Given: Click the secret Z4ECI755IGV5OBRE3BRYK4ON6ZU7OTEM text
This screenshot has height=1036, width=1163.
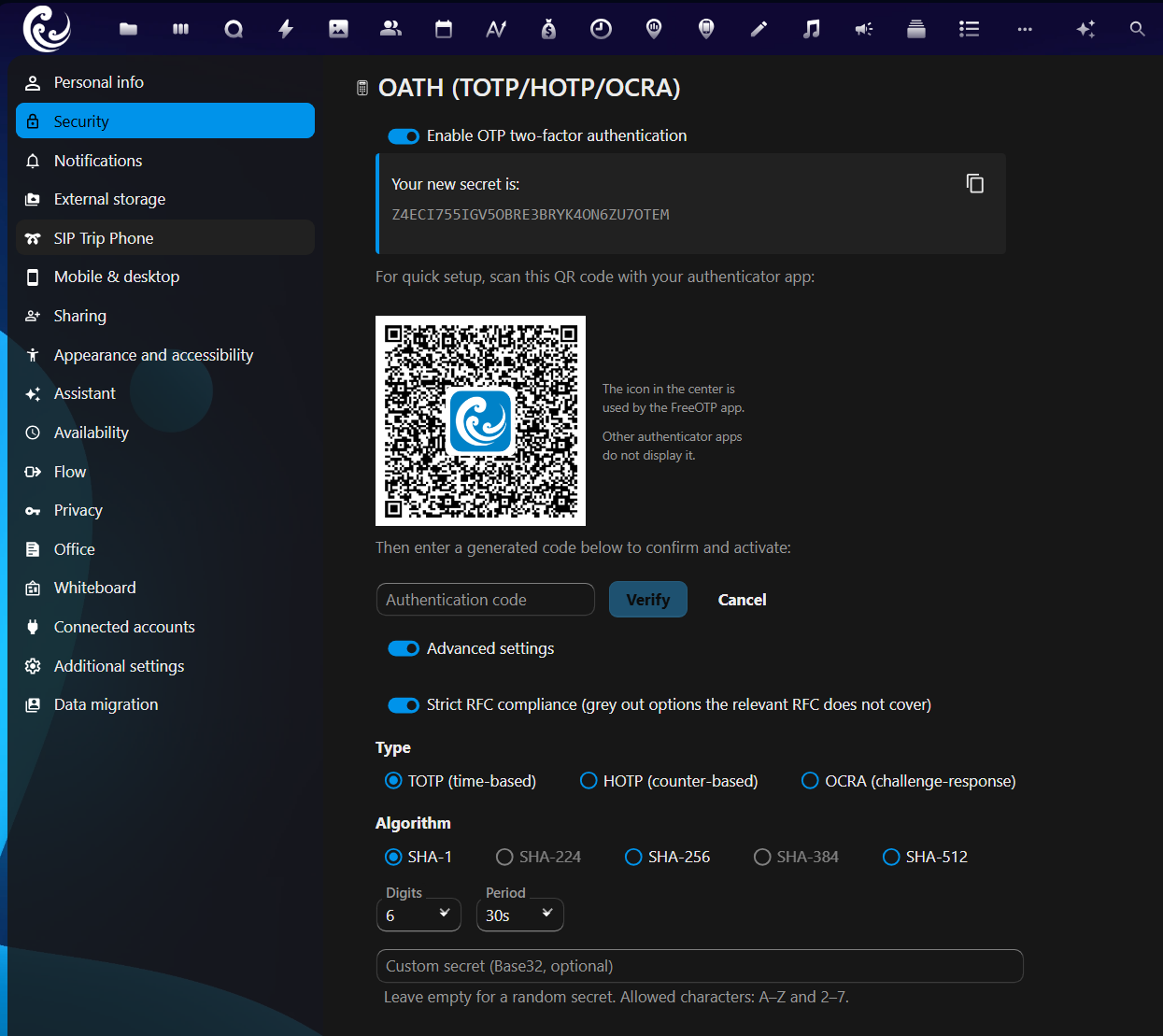Looking at the screenshot, I should [x=531, y=215].
